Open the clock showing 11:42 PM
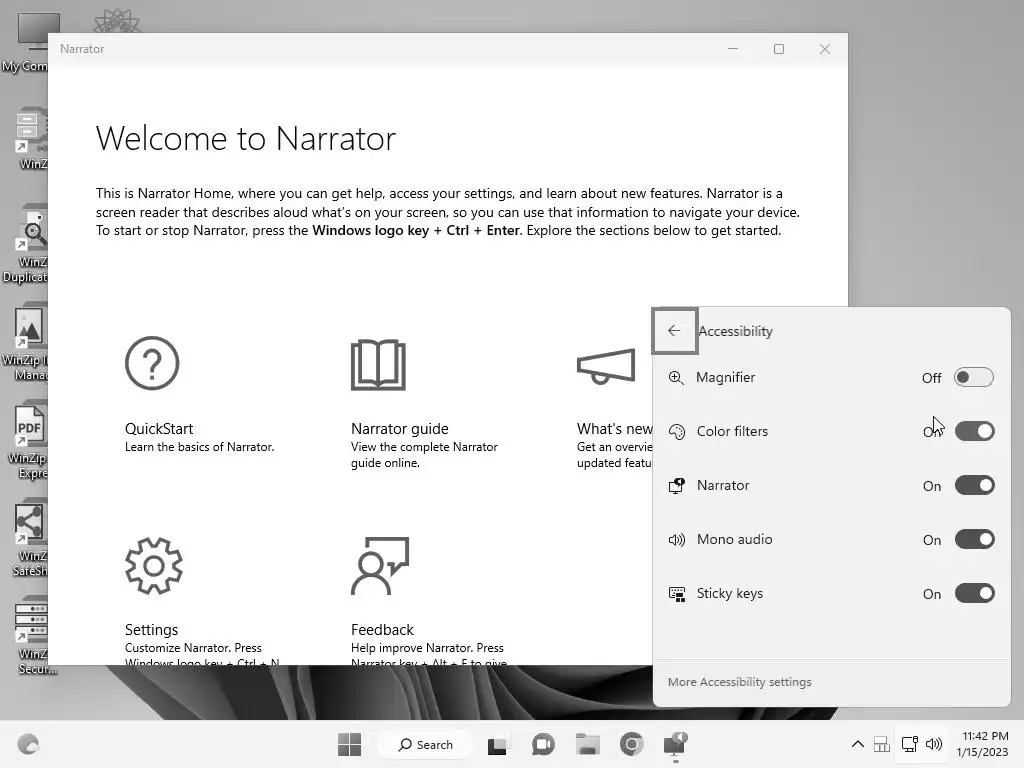The height and width of the screenshot is (768, 1024). pos(982,744)
